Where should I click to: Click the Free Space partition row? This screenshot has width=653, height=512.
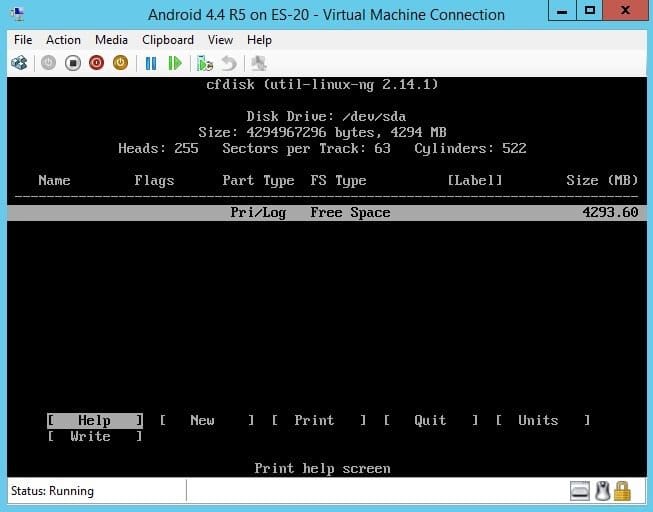[x=327, y=212]
